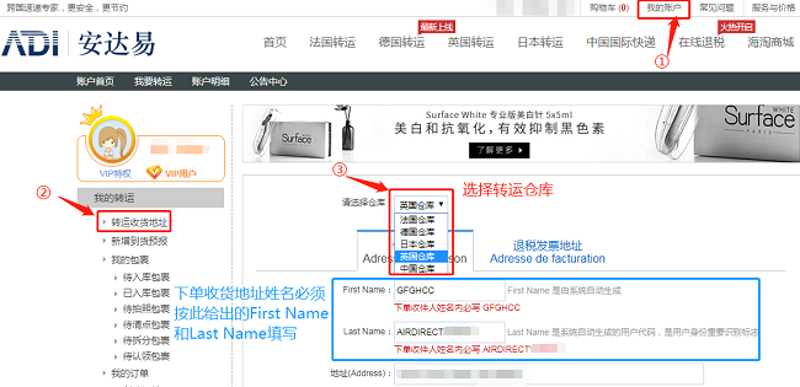Go to 首页 in main navigation
800x387 pixels.
(275, 42)
